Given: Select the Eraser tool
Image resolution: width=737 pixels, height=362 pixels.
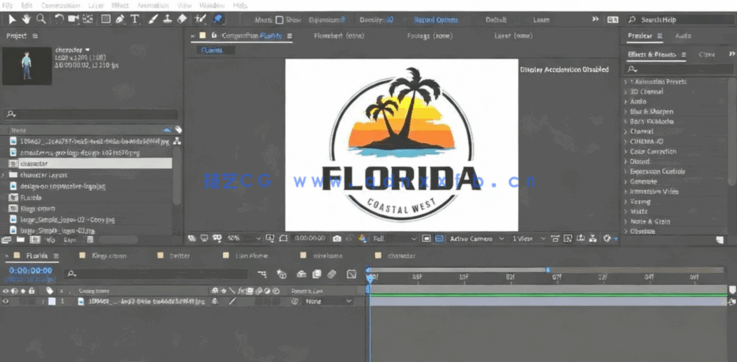Looking at the screenshot, I should point(182,19).
